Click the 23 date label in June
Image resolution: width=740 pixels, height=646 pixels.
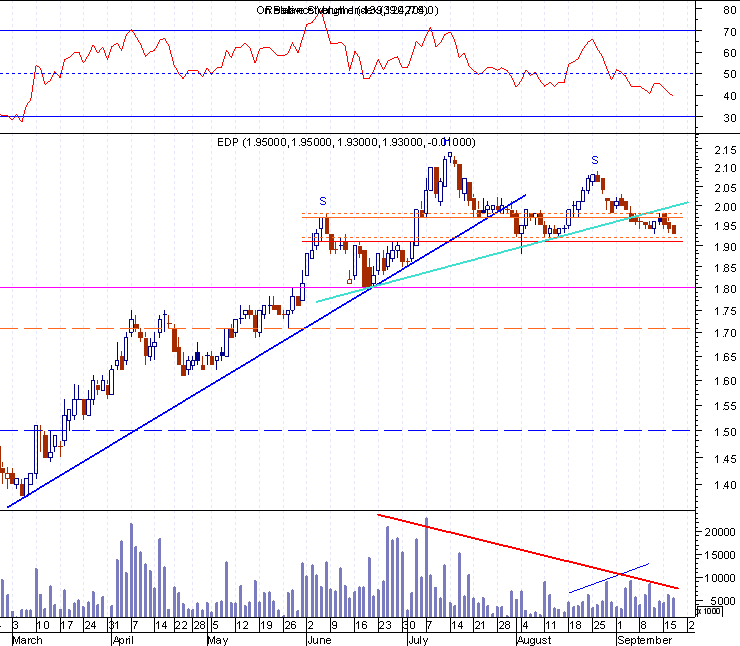tap(385, 625)
